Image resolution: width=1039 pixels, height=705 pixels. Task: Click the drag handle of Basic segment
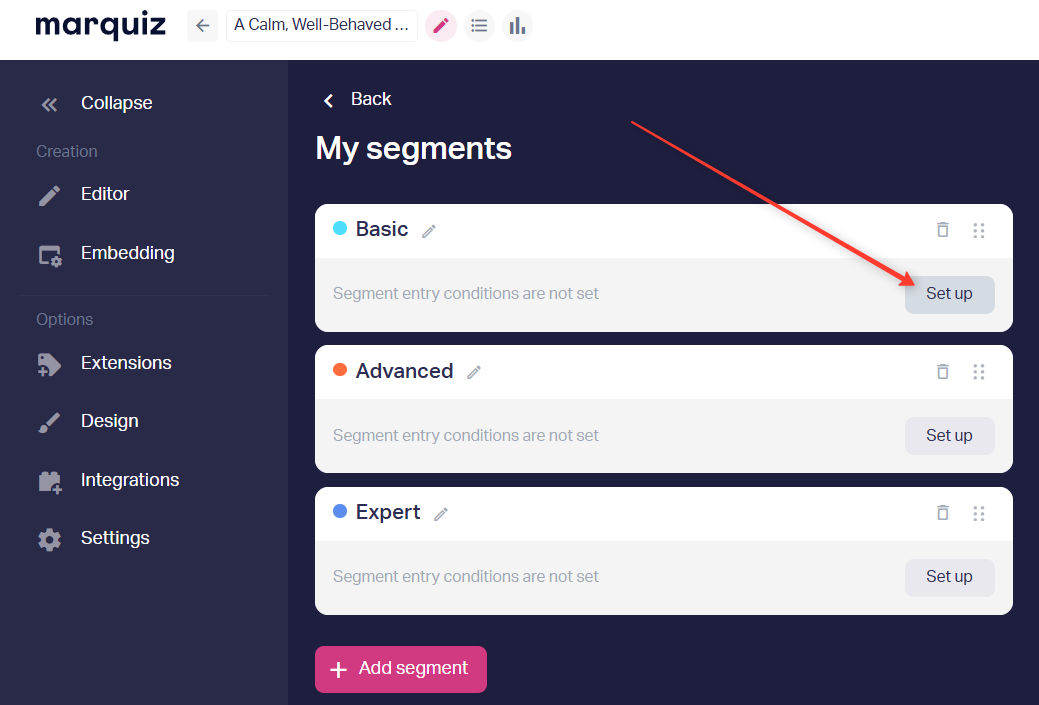[979, 230]
